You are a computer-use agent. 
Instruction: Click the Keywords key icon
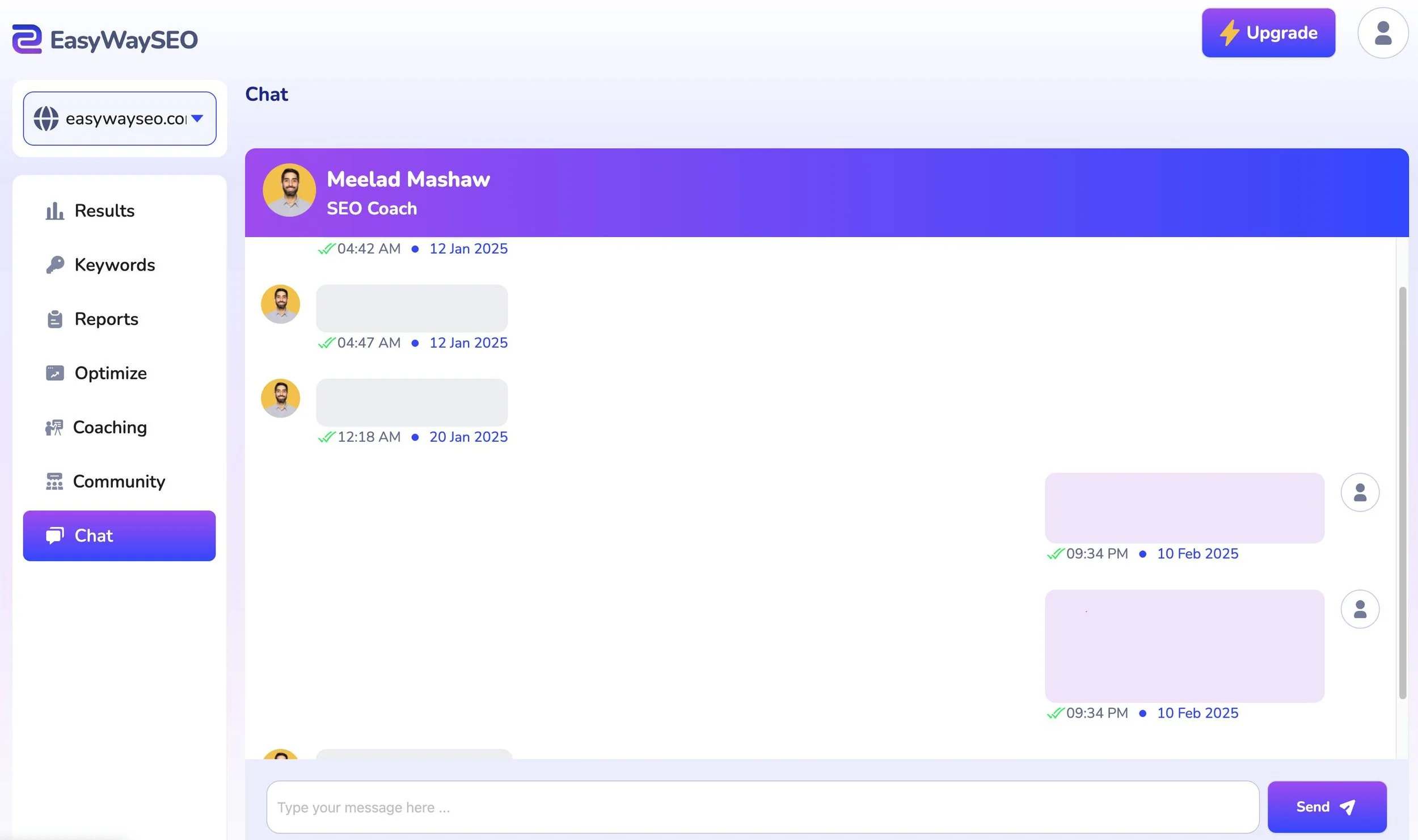tap(54, 265)
